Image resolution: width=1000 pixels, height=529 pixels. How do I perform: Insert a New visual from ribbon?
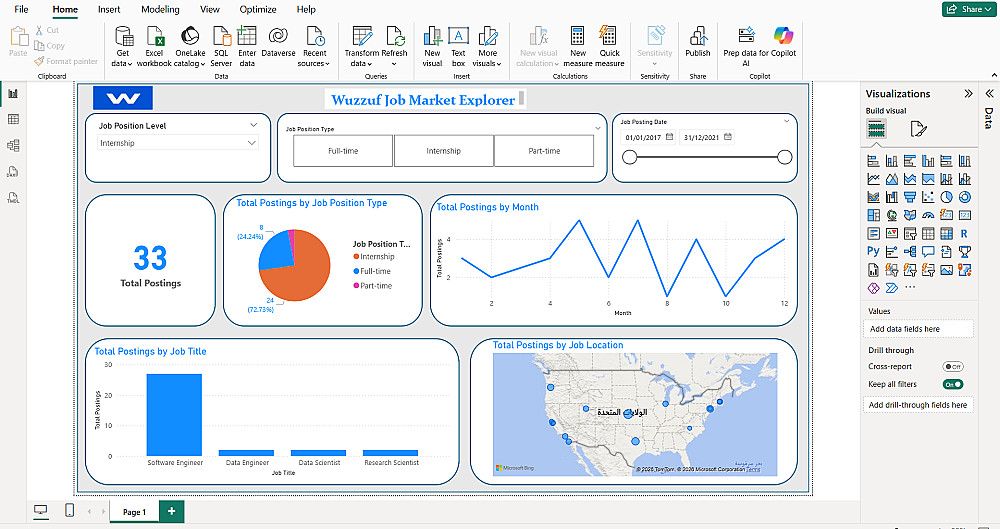pyautogui.click(x=432, y=46)
